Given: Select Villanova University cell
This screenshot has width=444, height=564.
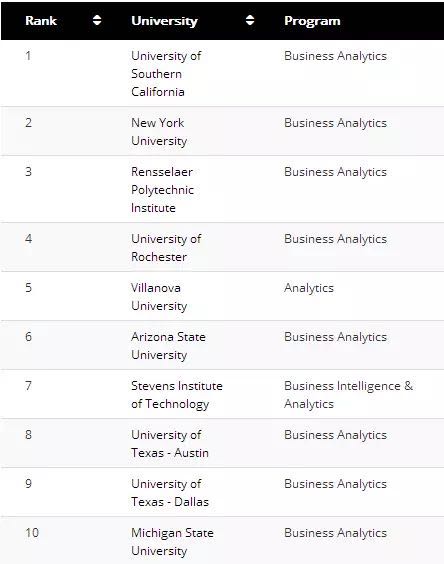Looking at the screenshot, I should (159, 296).
